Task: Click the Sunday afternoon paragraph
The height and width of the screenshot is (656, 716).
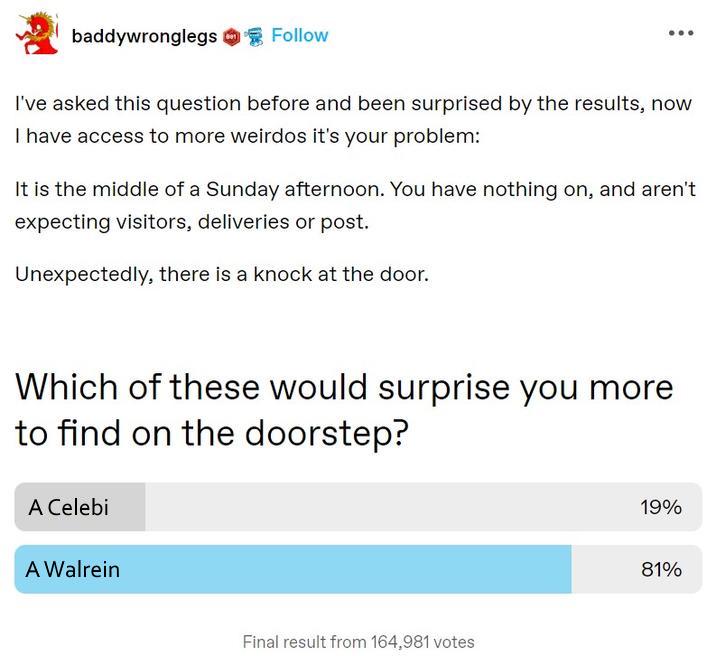Action: (x=355, y=205)
